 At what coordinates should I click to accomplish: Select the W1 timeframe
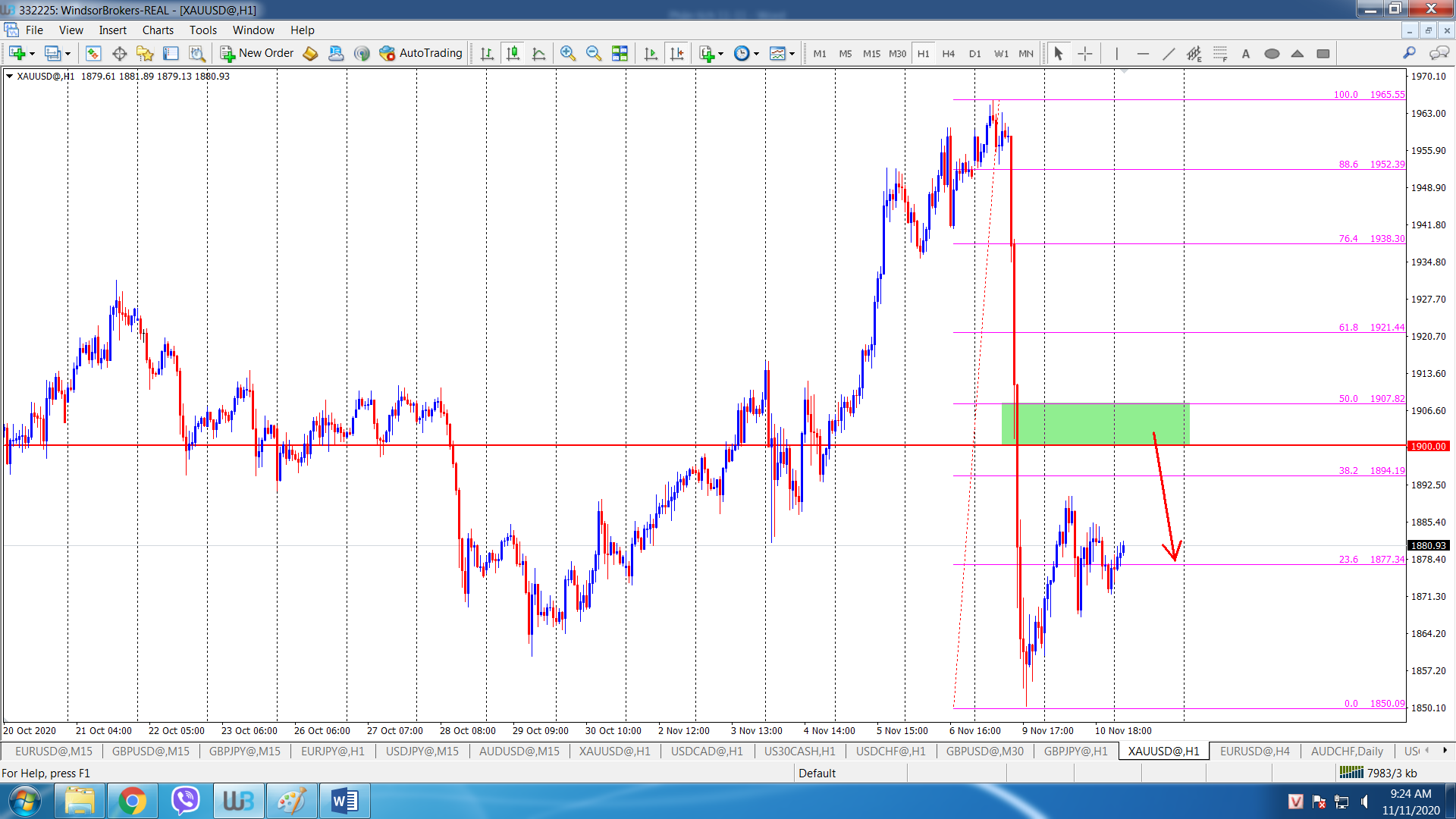pos(1001,54)
